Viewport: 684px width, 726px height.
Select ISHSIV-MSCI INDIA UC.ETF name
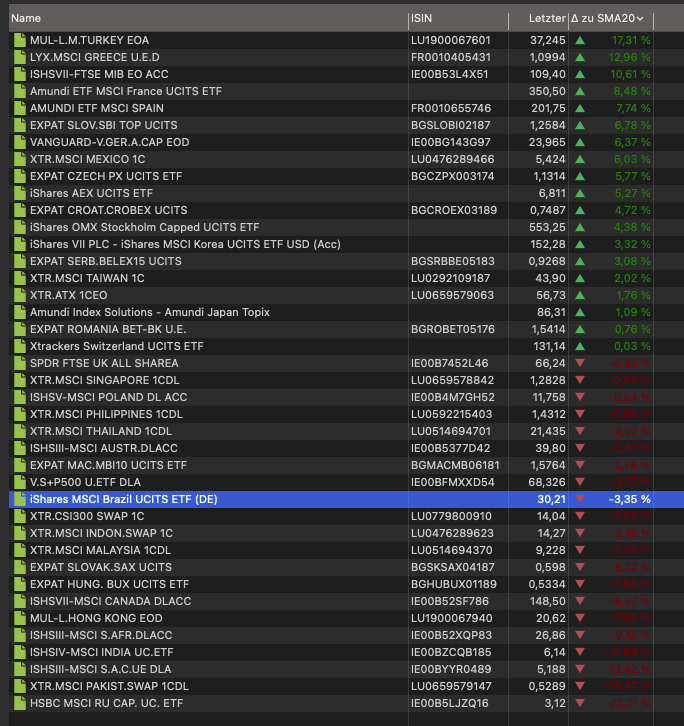click(102, 652)
